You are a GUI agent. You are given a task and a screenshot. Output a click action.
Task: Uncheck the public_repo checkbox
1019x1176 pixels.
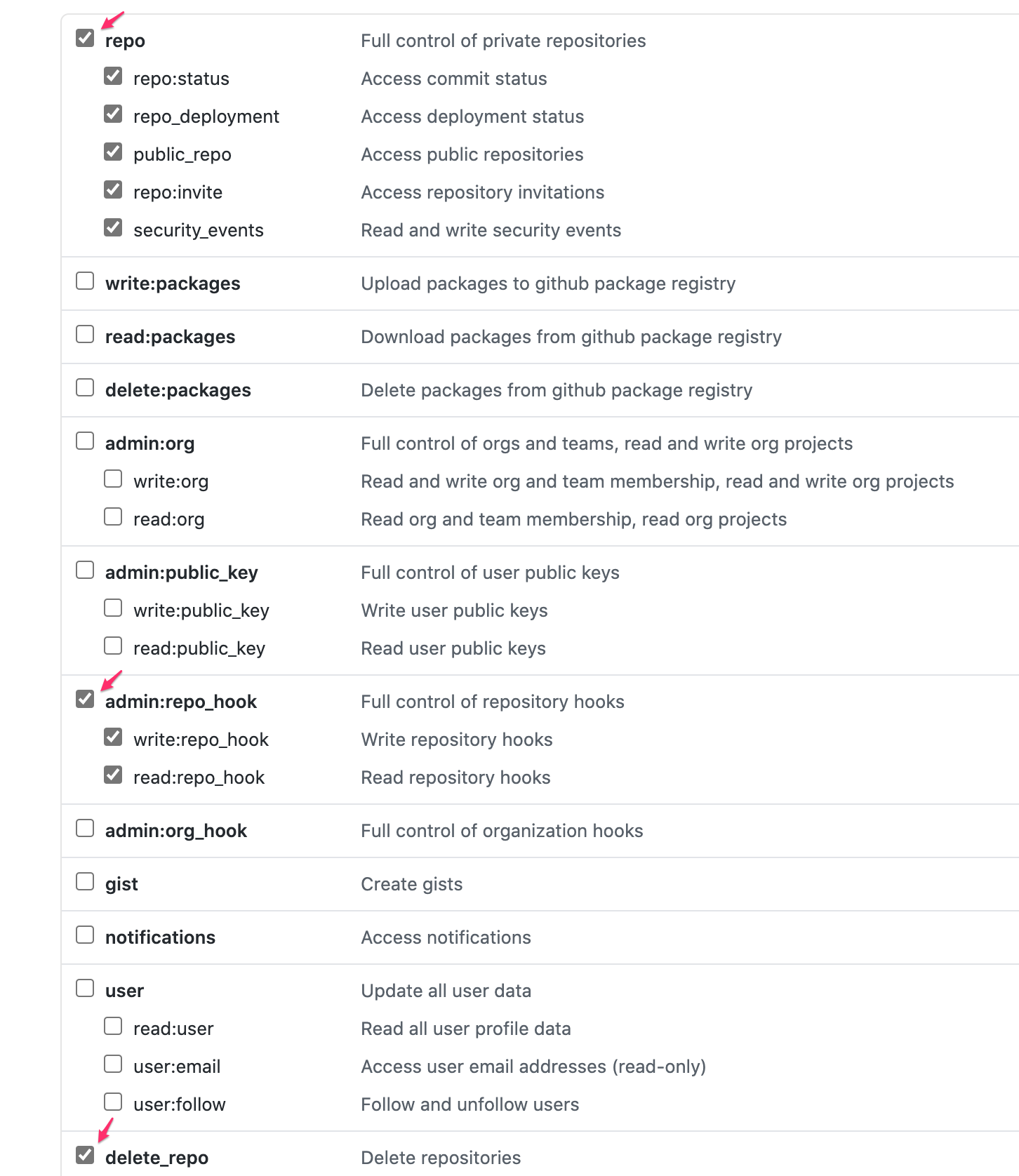(113, 152)
